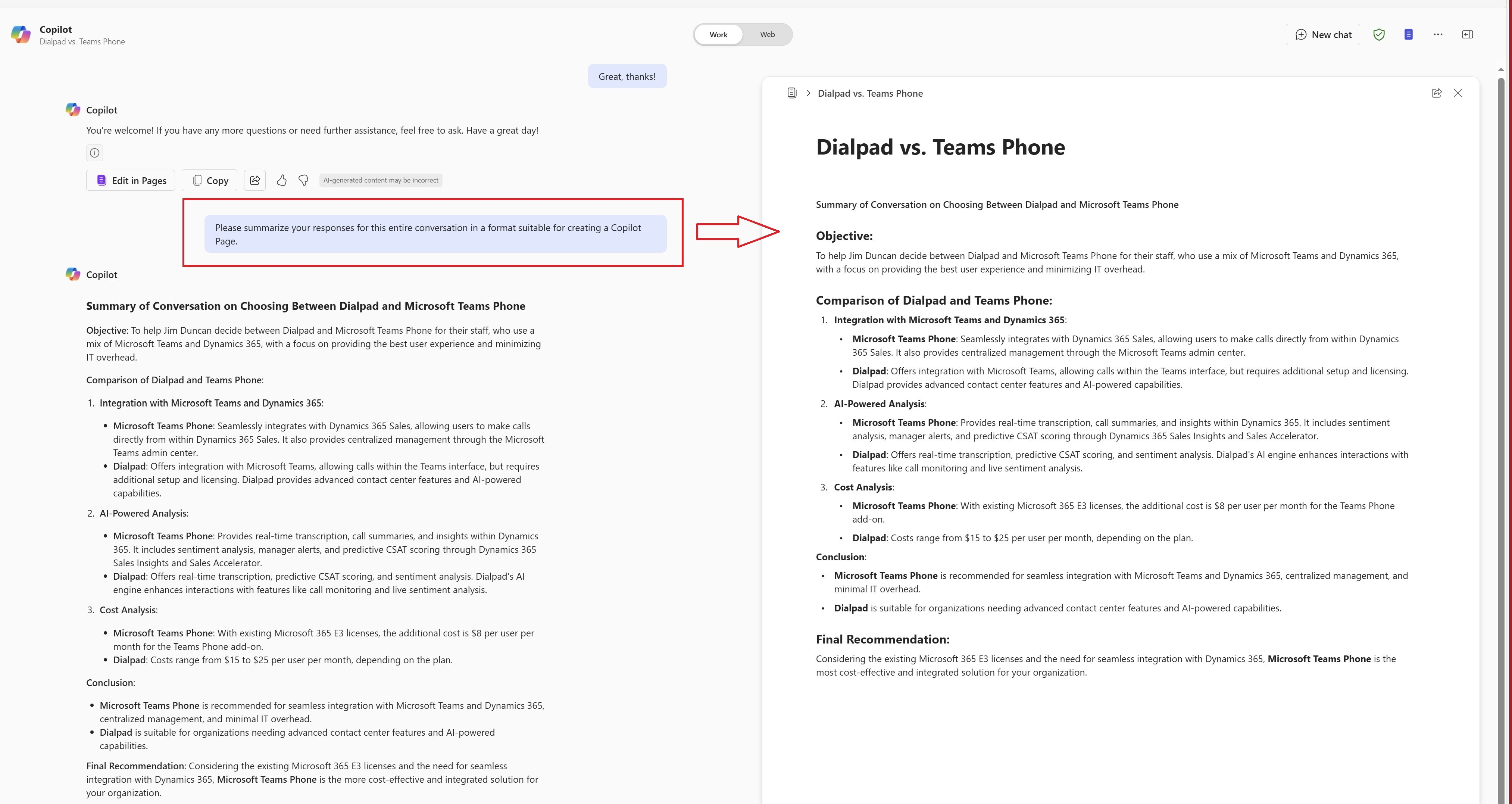Share the Dialpad vs. Teams Phone page
This screenshot has width=1512, height=804.
1436,93
